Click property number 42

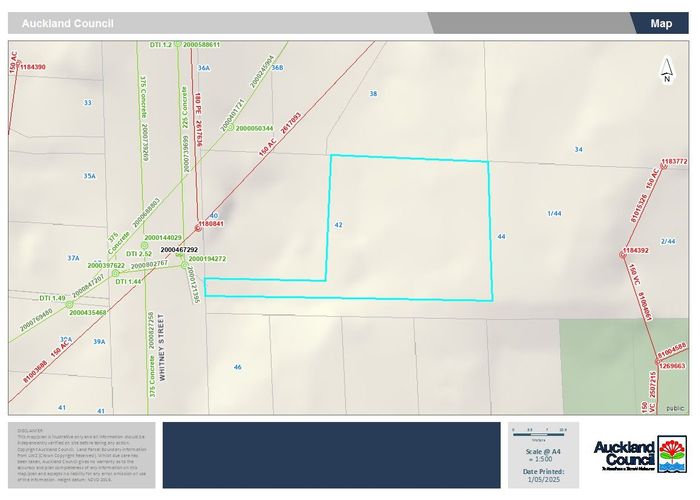pos(338,225)
